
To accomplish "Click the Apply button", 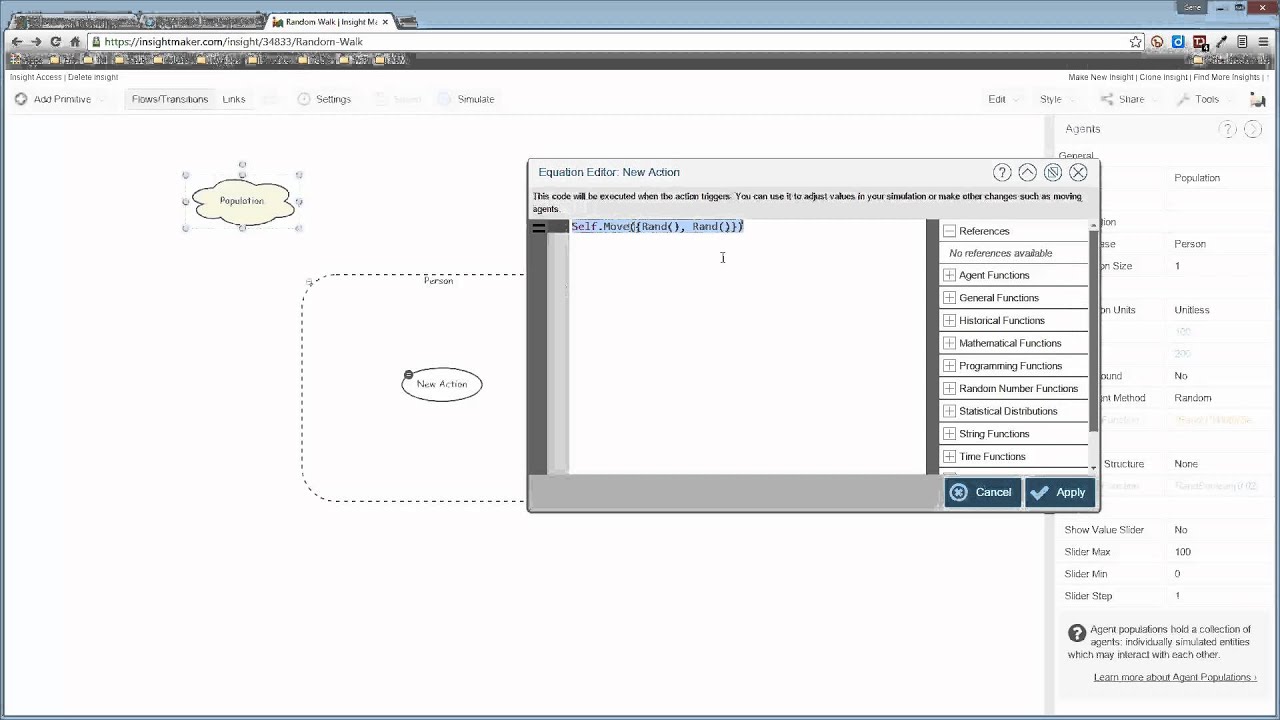I will [x=1060, y=492].
